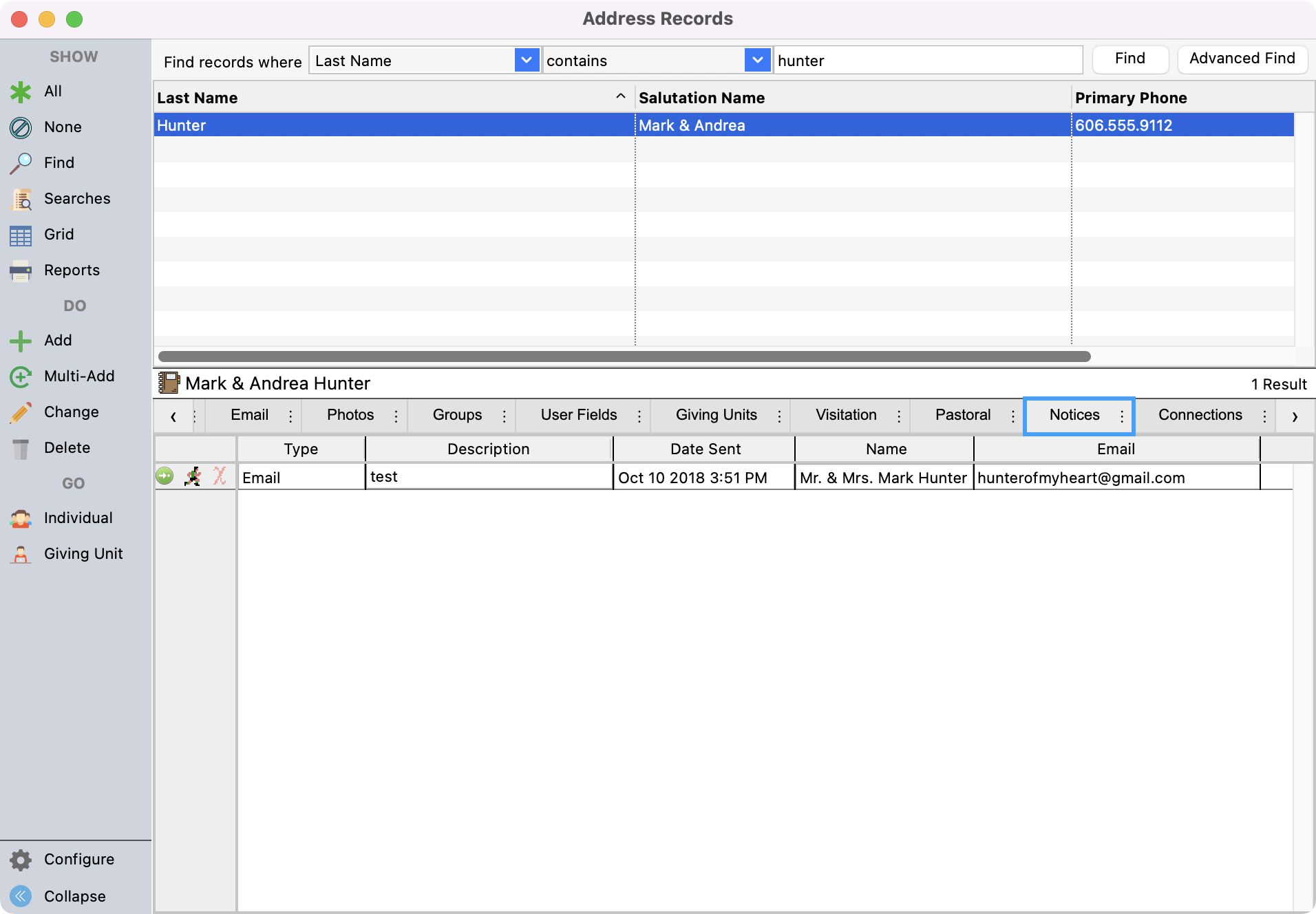Image resolution: width=1316 pixels, height=914 pixels.
Task: Open the Giving Unit icon in sidebar
Action: click(x=21, y=553)
